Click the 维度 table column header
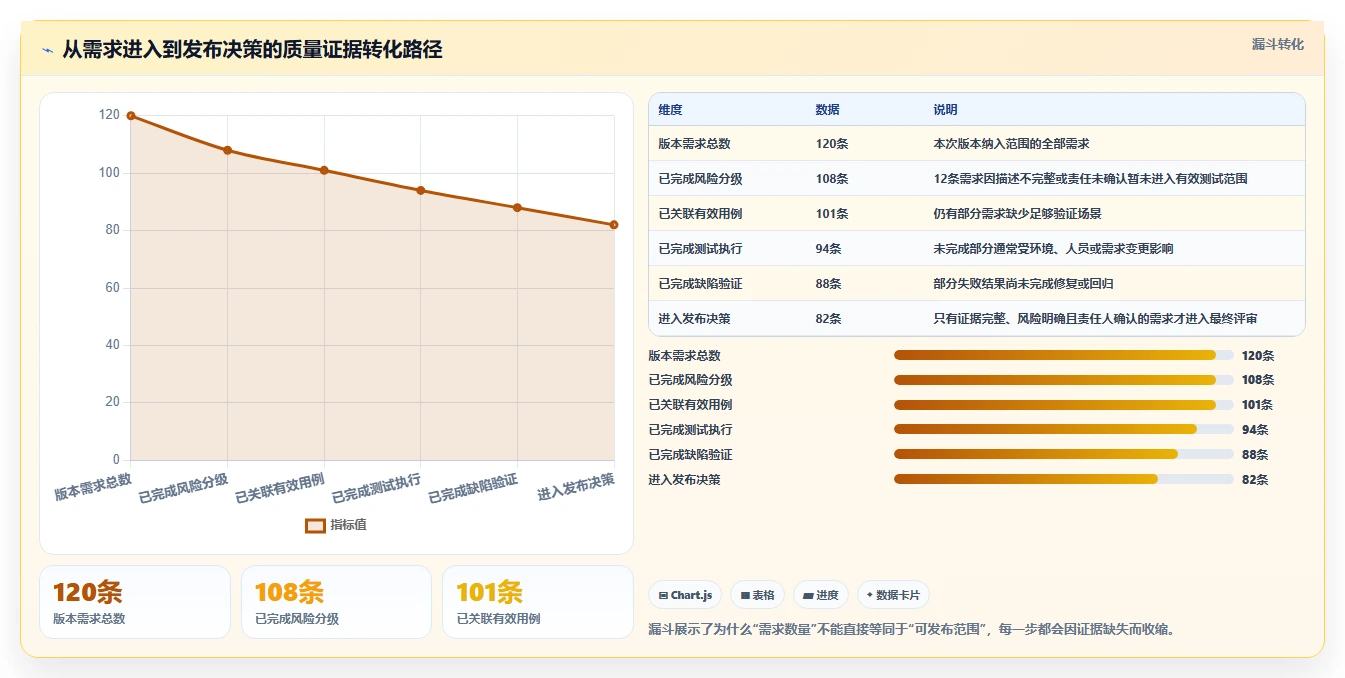The width and height of the screenshot is (1345, 678). click(x=670, y=110)
